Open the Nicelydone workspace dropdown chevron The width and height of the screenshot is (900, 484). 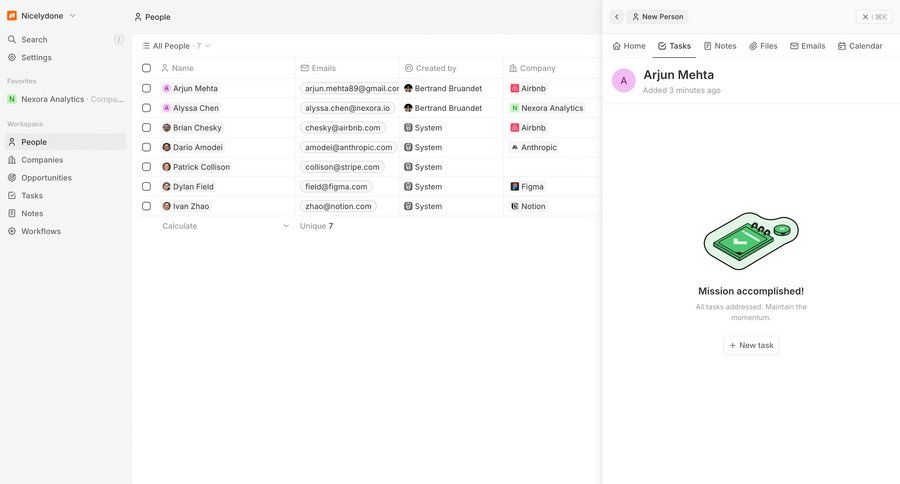click(x=72, y=16)
